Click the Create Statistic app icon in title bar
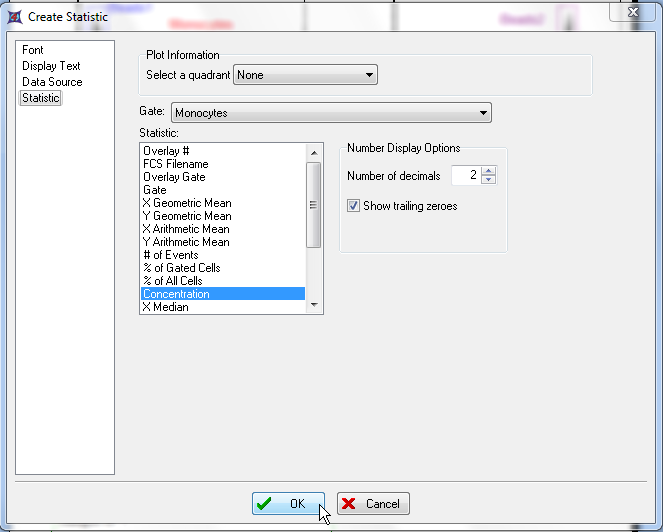 [x=15, y=17]
